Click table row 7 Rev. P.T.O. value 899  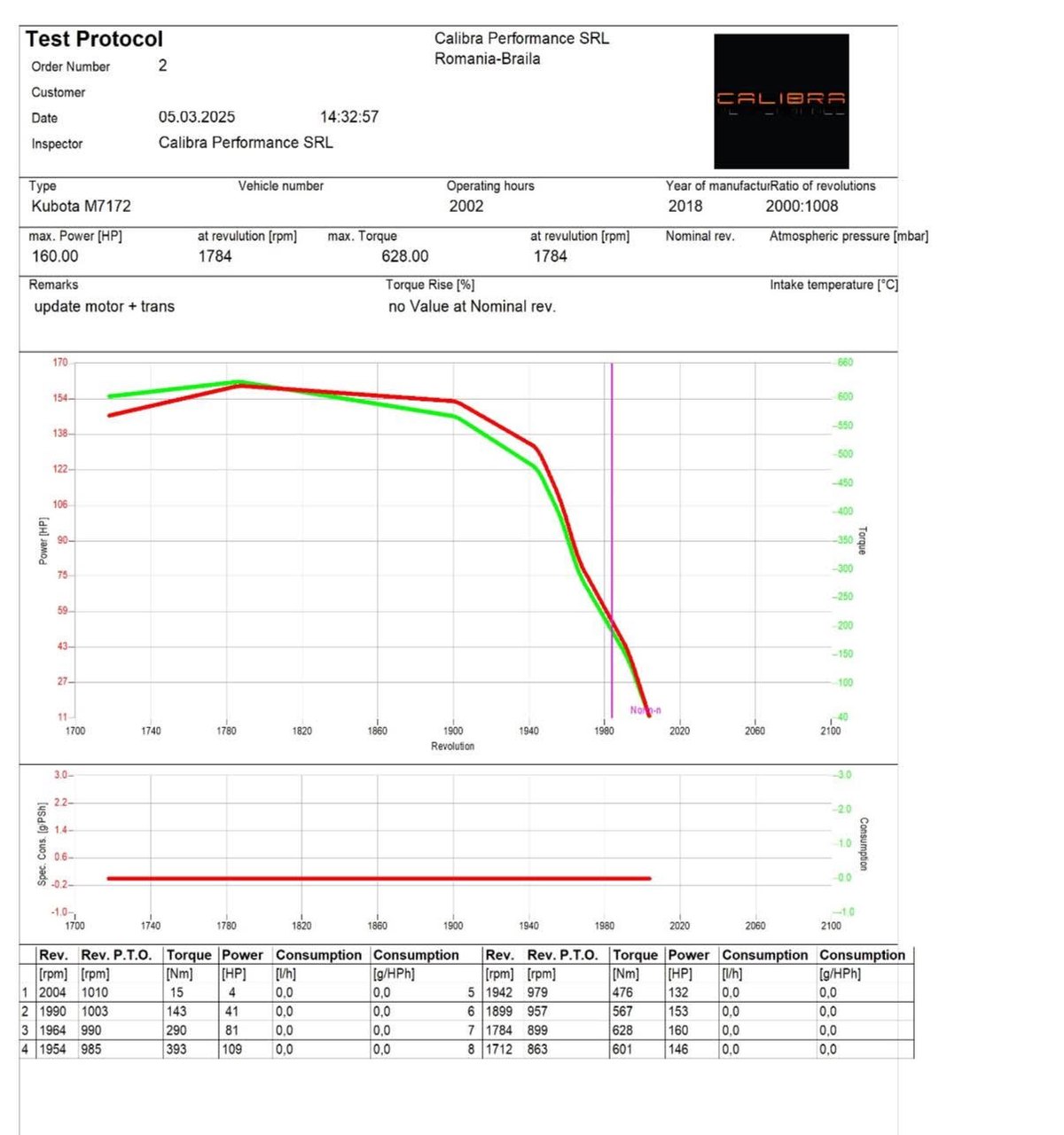[x=537, y=1030]
